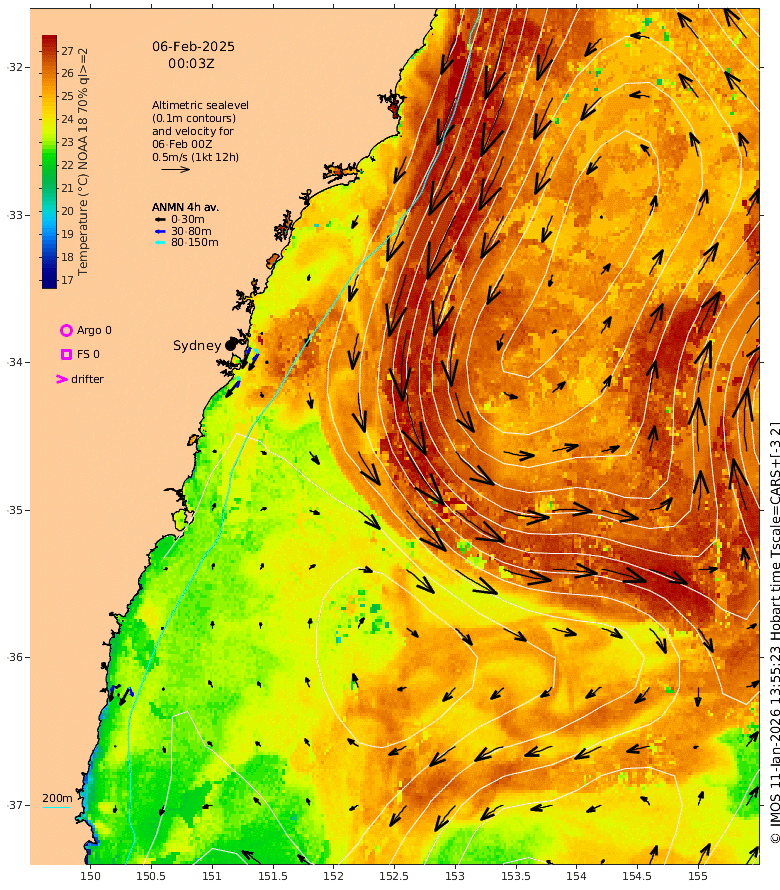Click the -37 latitude tick label
This screenshot has height=890, width=780.
[15, 805]
